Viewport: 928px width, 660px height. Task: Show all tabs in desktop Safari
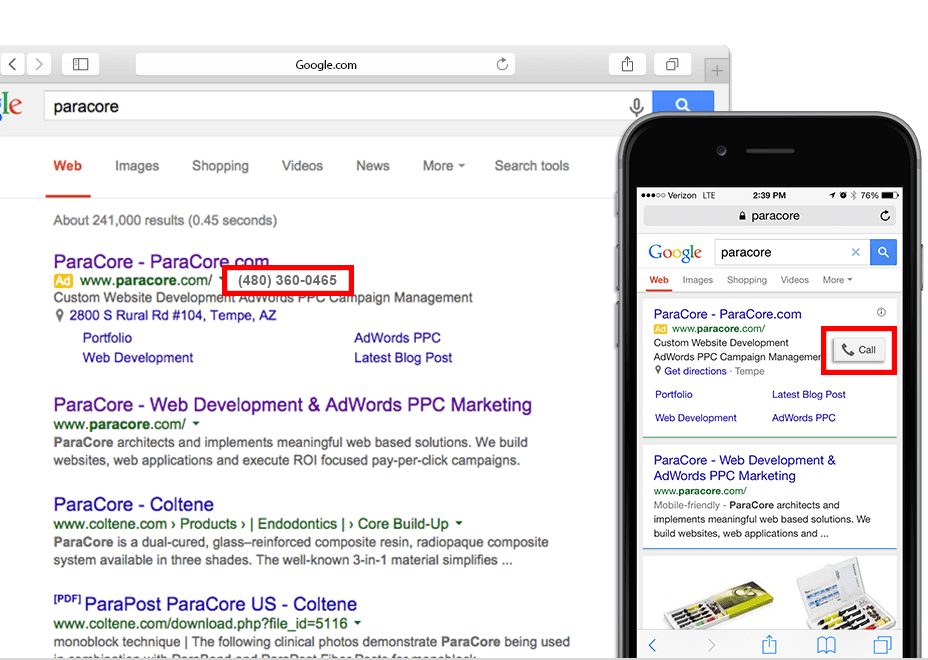[x=672, y=64]
